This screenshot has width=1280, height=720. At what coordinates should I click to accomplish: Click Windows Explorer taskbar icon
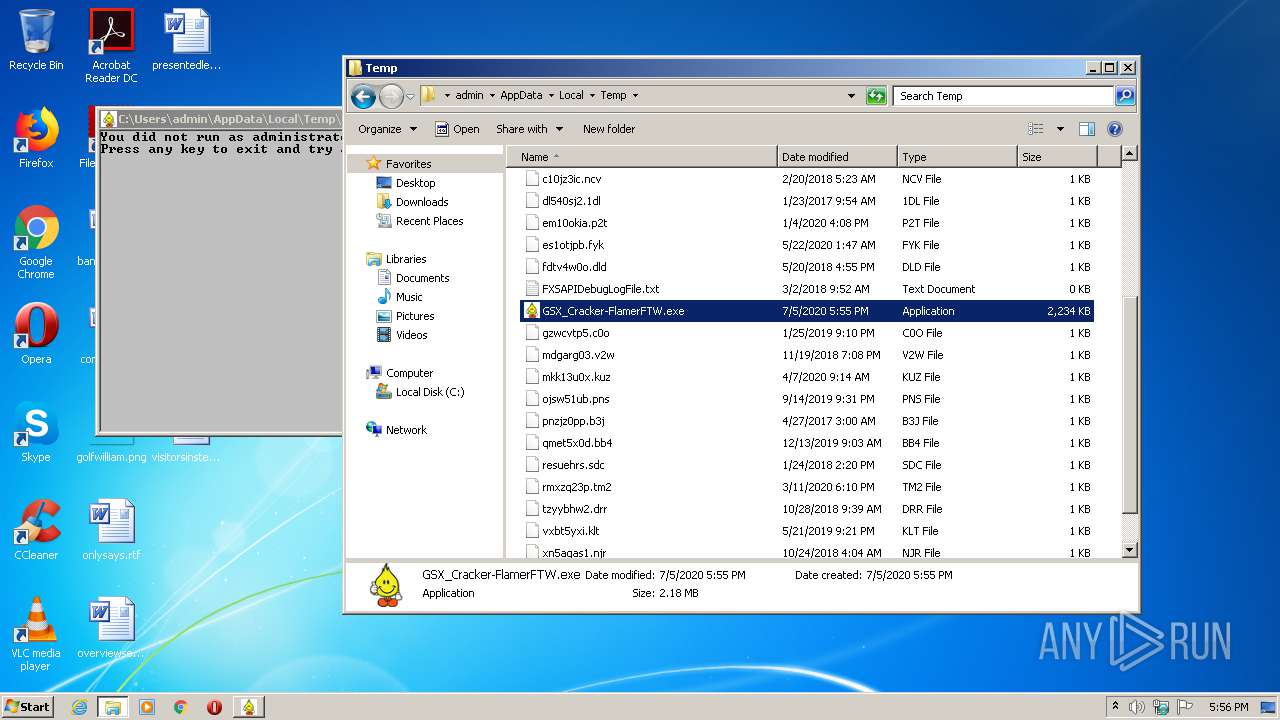113,707
